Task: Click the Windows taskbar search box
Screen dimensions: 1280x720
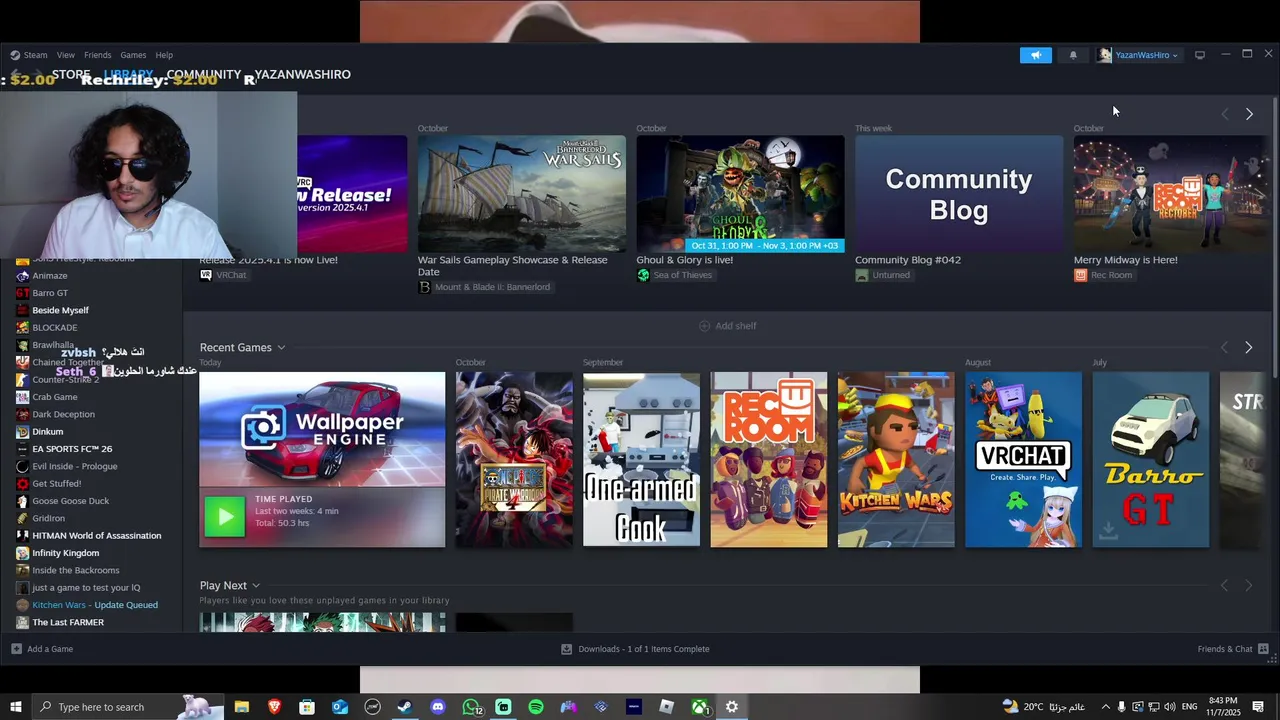Action: (128, 707)
